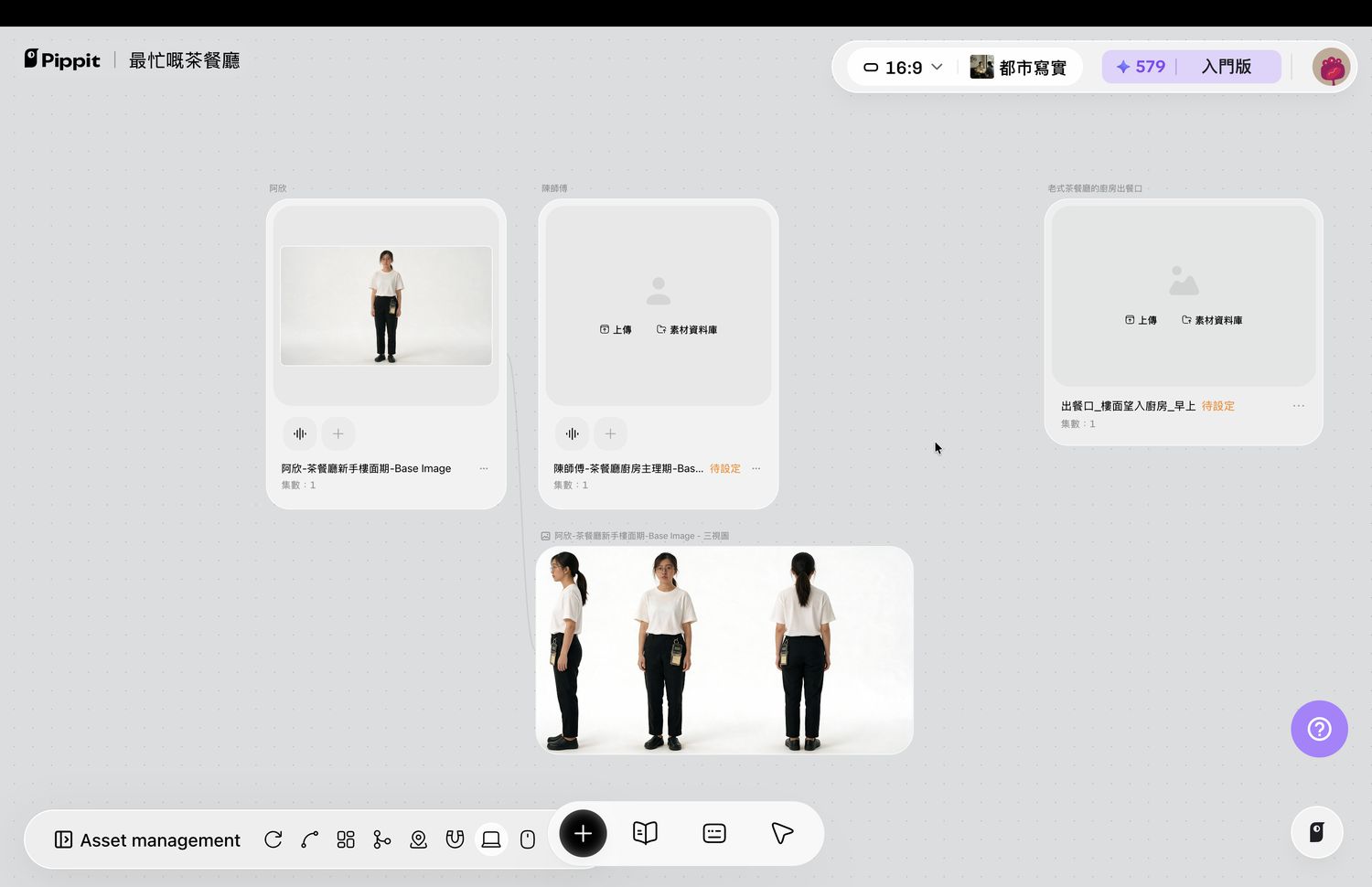Click the black plus add button
The width and height of the screenshot is (1372, 887).
[583, 833]
